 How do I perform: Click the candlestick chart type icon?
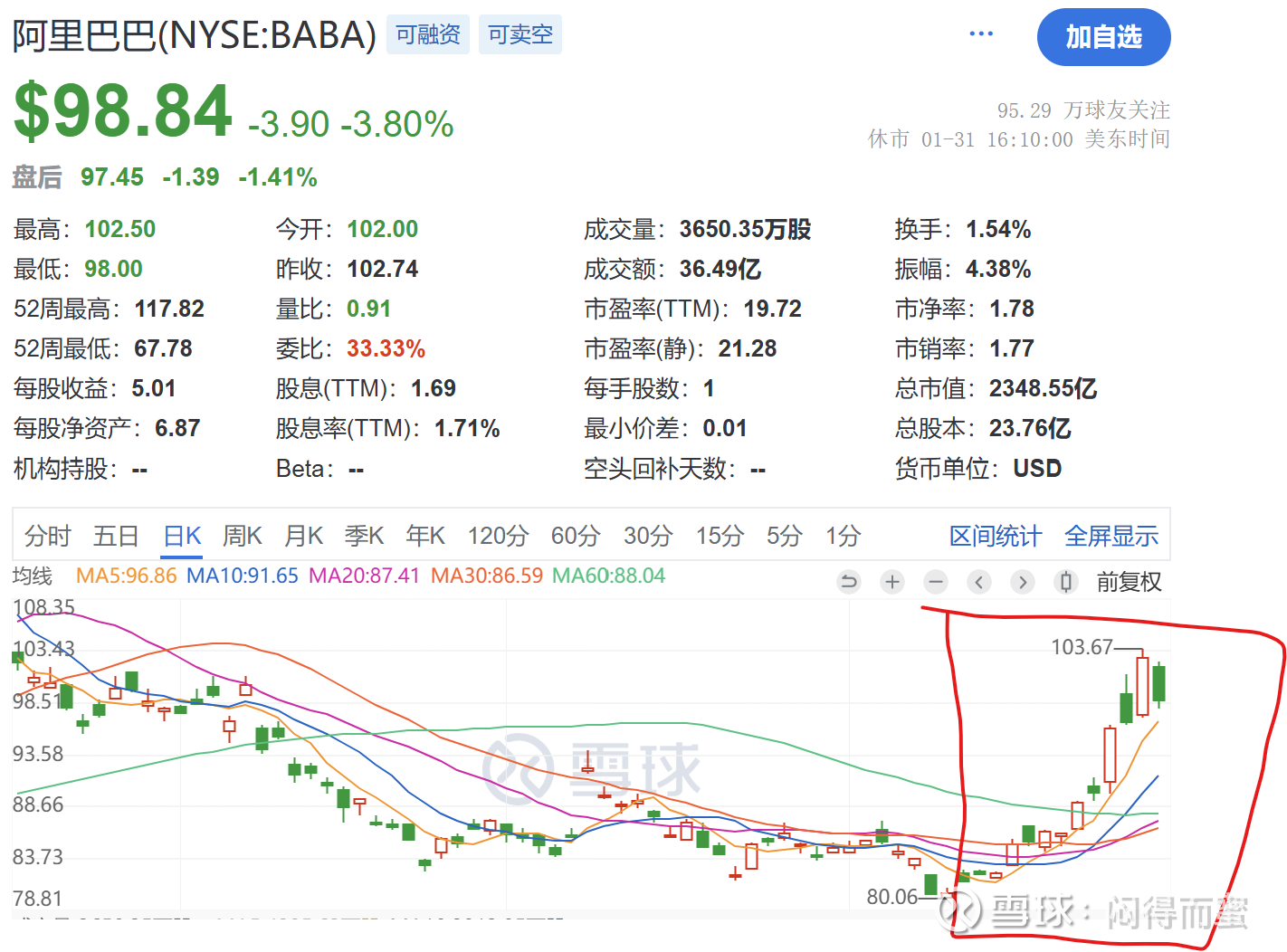[1066, 582]
